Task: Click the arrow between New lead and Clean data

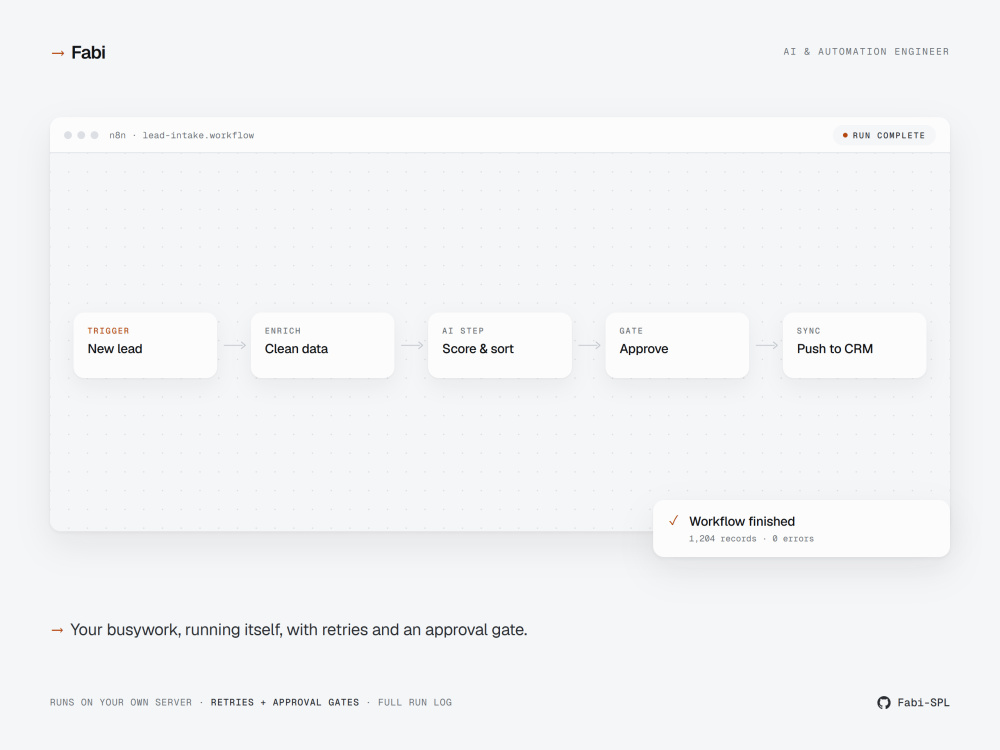Action: [235, 345]
